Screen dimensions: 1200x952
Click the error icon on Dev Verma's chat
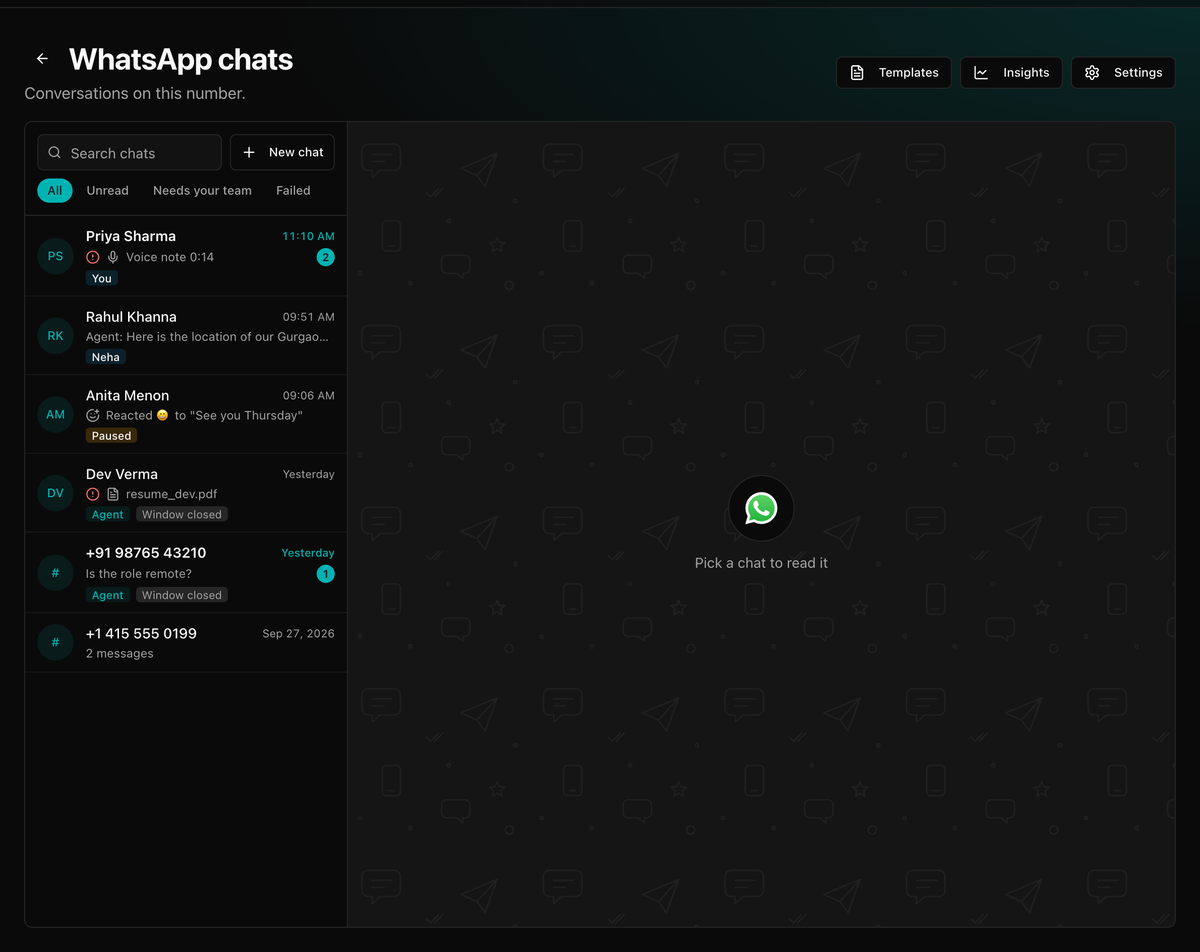pos(93,494)
